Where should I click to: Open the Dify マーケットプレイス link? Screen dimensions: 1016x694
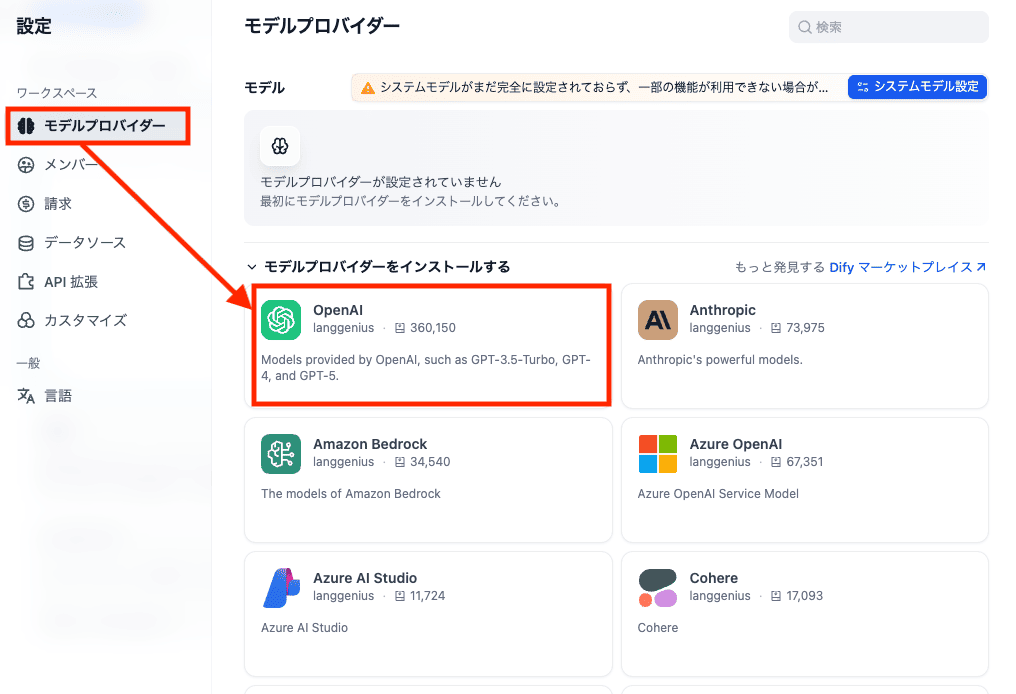tap(907, 267)
